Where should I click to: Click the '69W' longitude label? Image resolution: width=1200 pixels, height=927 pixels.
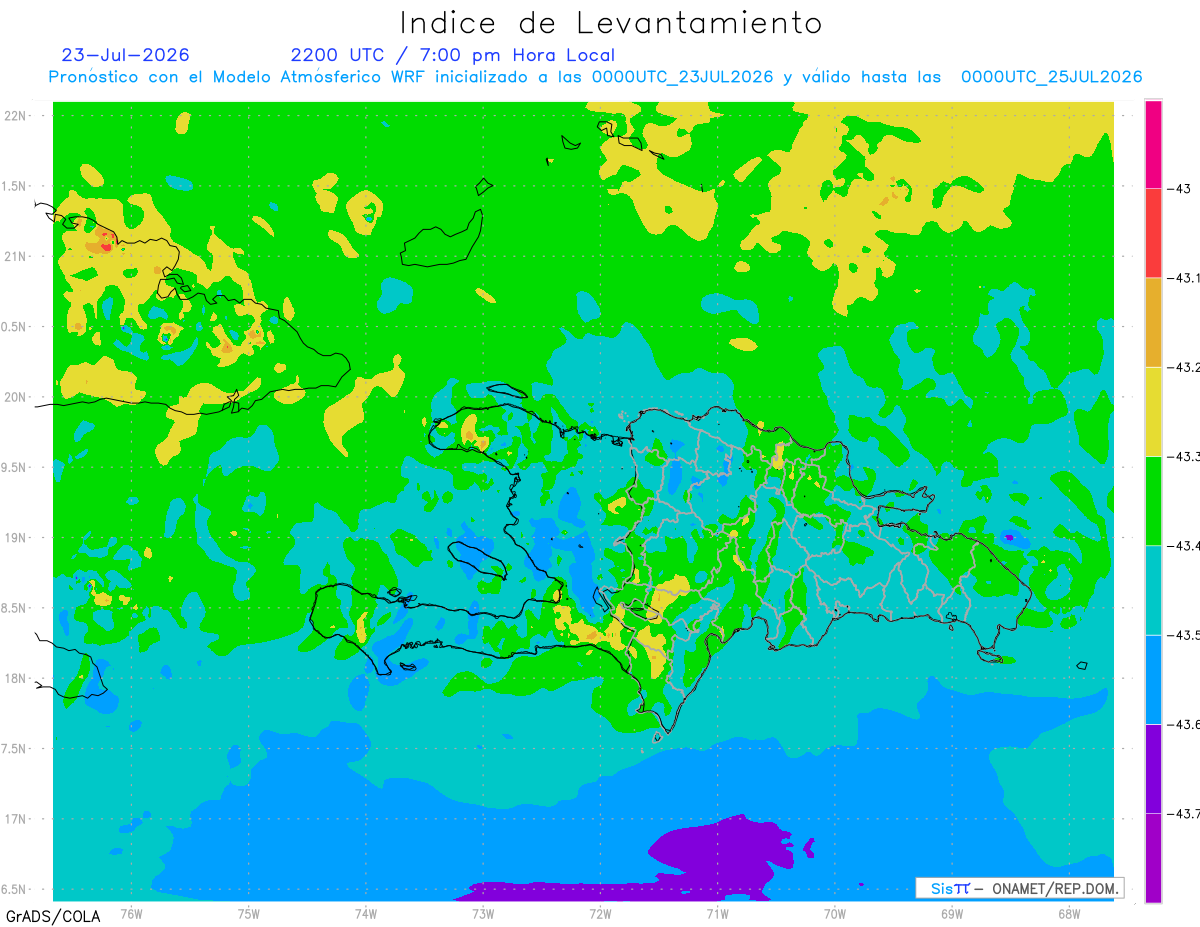point(951,913)
